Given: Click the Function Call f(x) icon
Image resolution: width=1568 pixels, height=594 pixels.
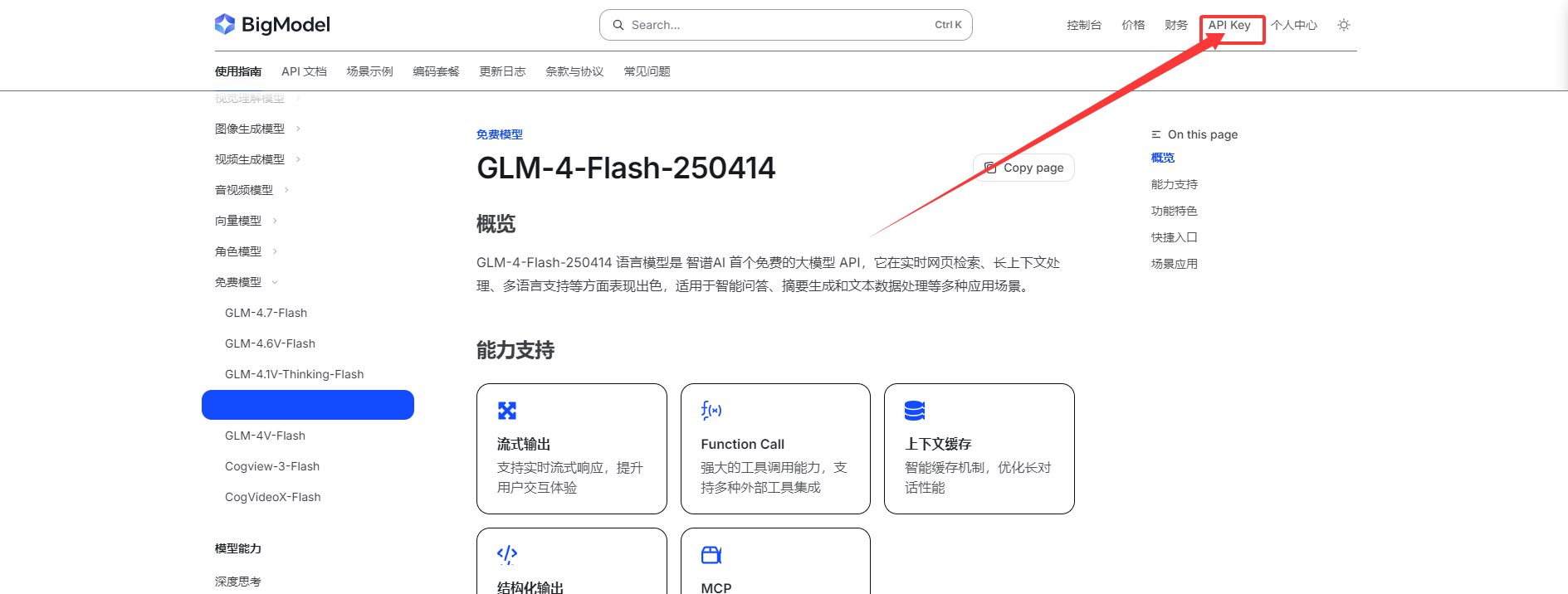Looking at the screenshot, I should [711, 411].
